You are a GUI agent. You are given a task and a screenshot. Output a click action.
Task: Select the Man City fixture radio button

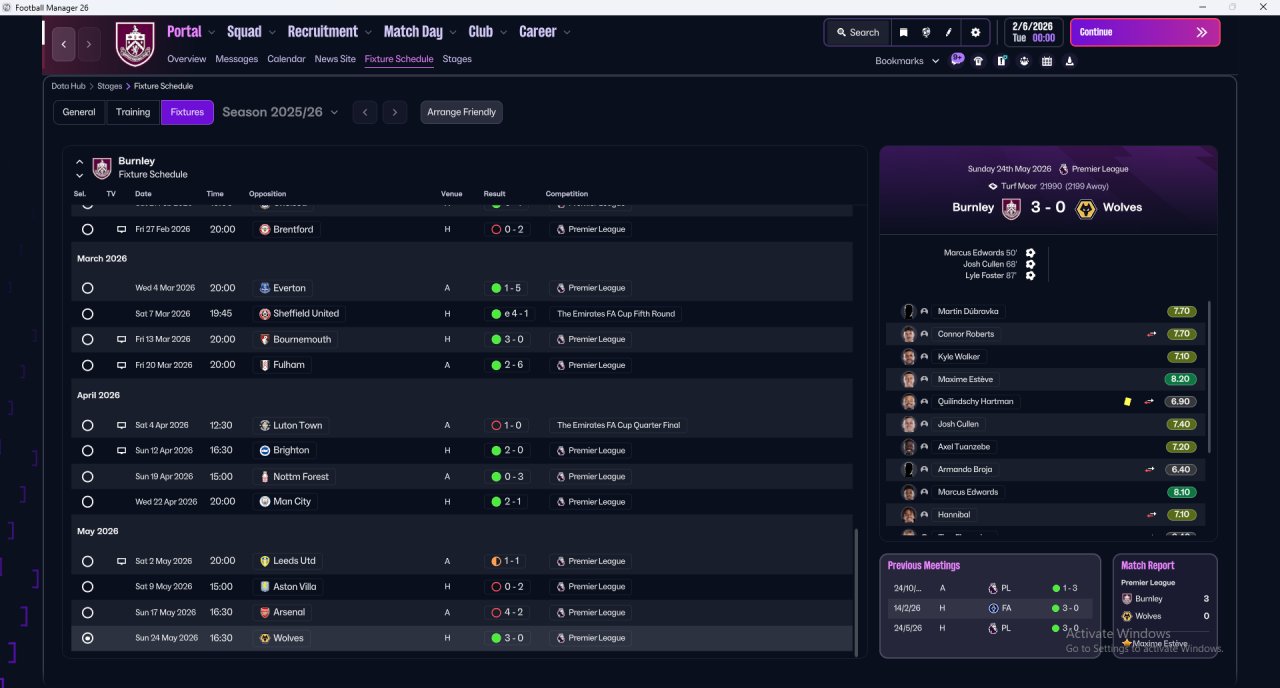pos(88,502)
